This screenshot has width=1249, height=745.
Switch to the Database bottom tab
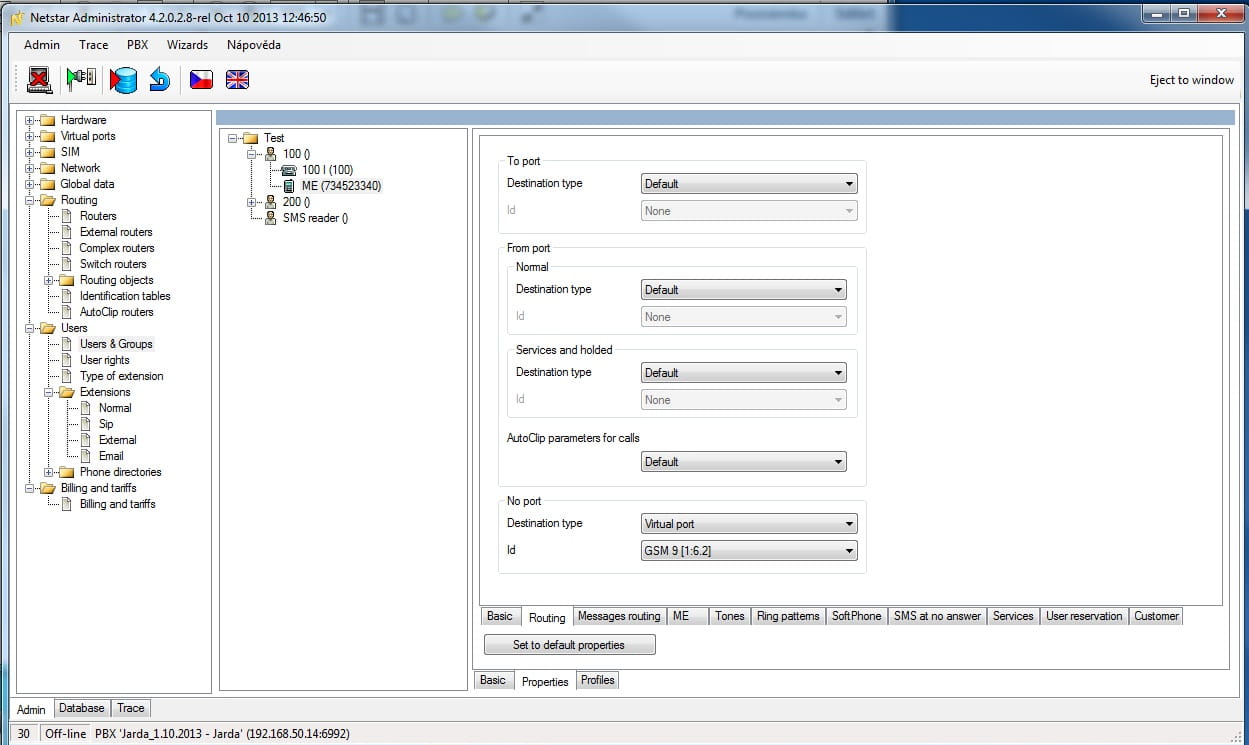click(x=82, y=708)
